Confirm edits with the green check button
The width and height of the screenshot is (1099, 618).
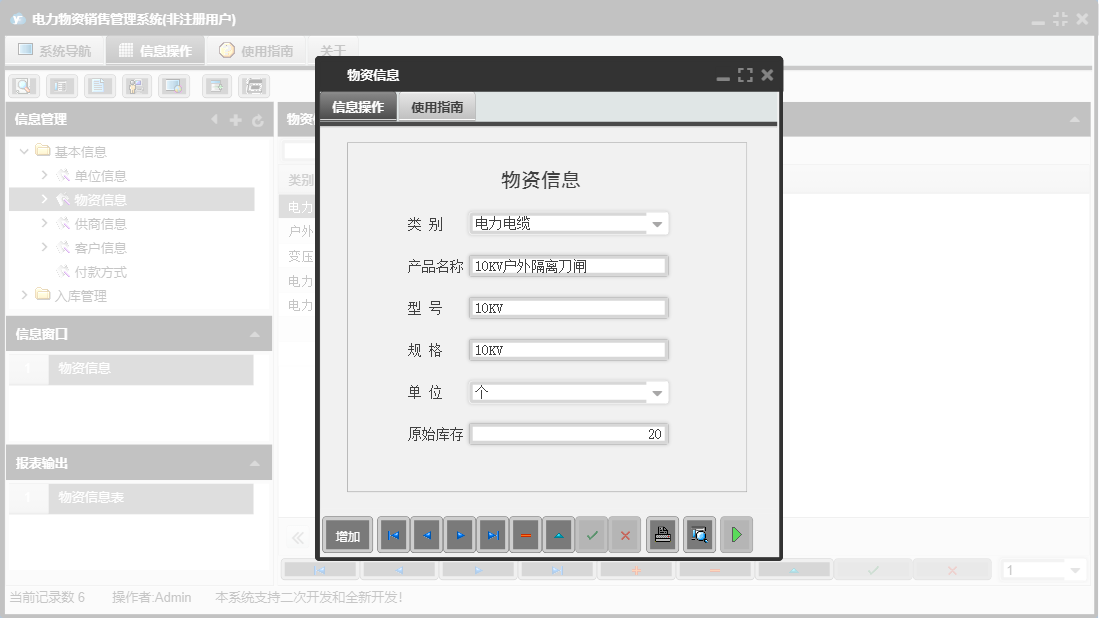pos(592,535)
